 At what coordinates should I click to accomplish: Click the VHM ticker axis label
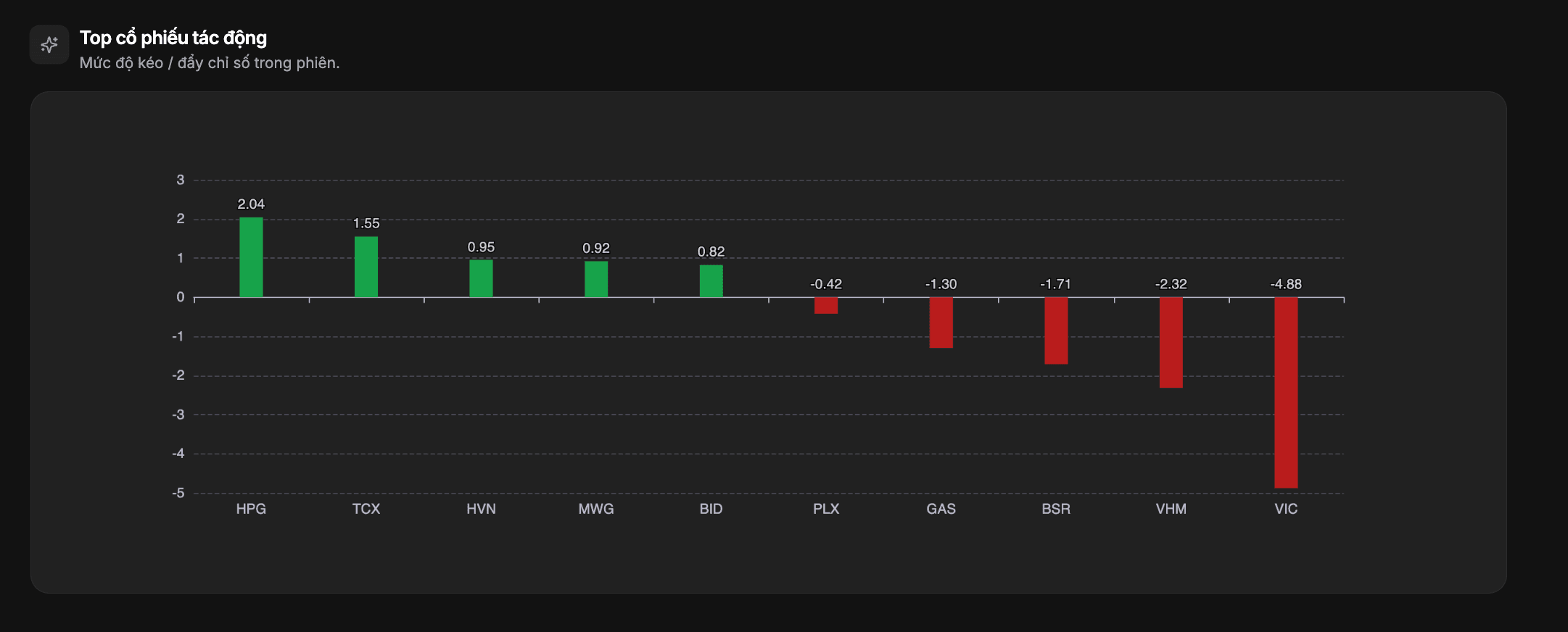[1171, 509]
